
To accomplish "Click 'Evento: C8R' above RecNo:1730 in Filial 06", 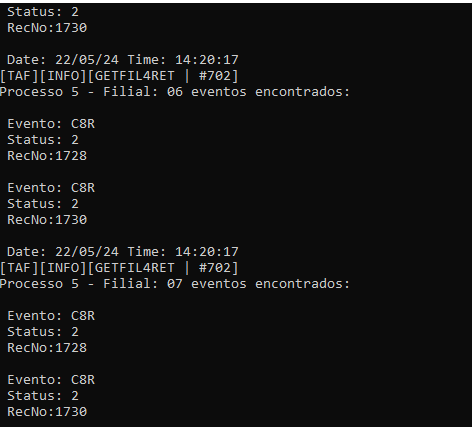I will [x=51, y=188].
